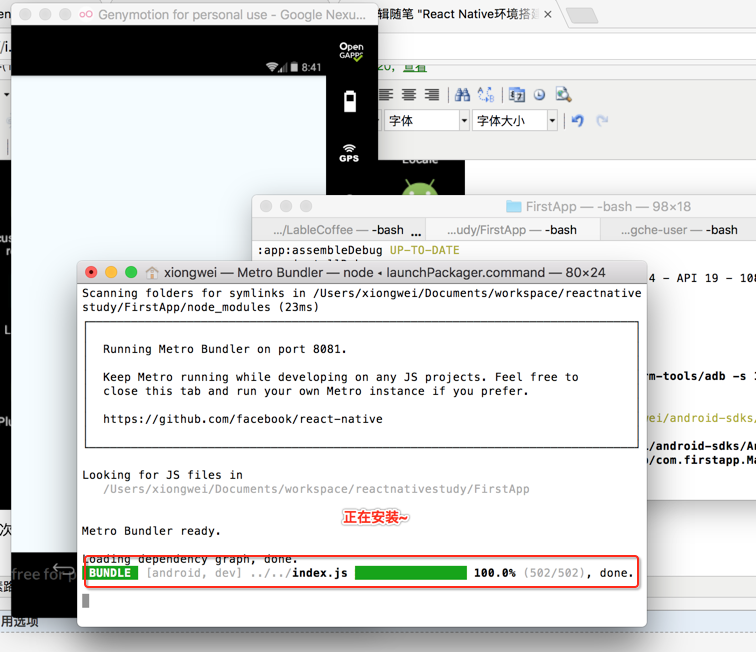Click :app:assembleDebug in FirstApp terminal
Image resolution: width=756 pixels, height=652 pixels.
pyautogui.click(x=320, y=250)
